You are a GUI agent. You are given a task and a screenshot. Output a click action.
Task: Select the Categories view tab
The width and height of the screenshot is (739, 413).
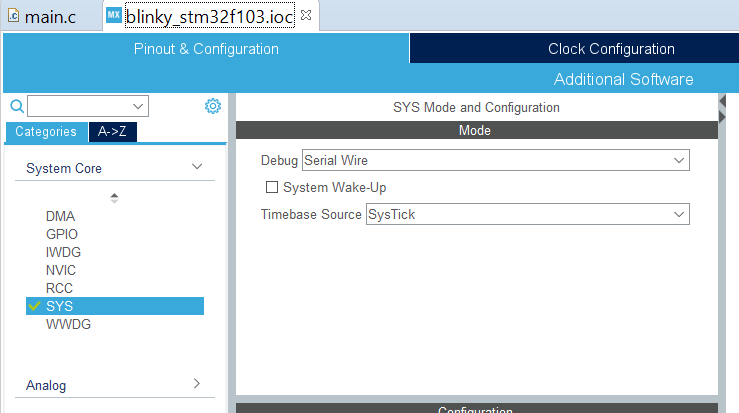point(45,131)
